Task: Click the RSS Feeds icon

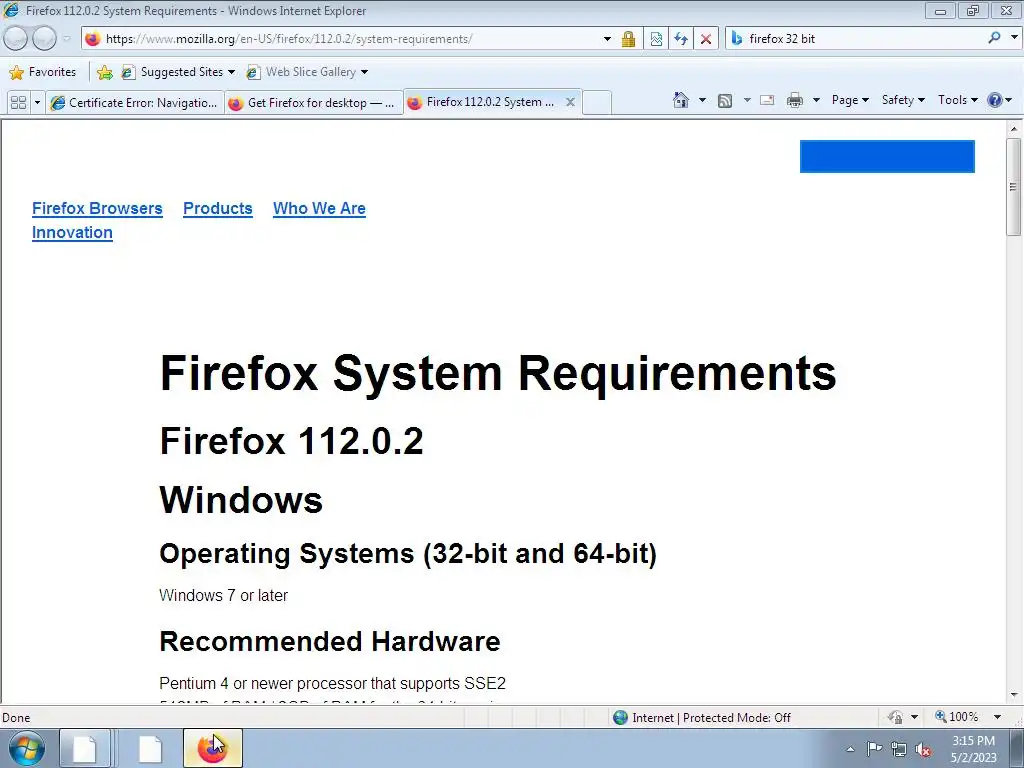Action: [x=724, y=100]
